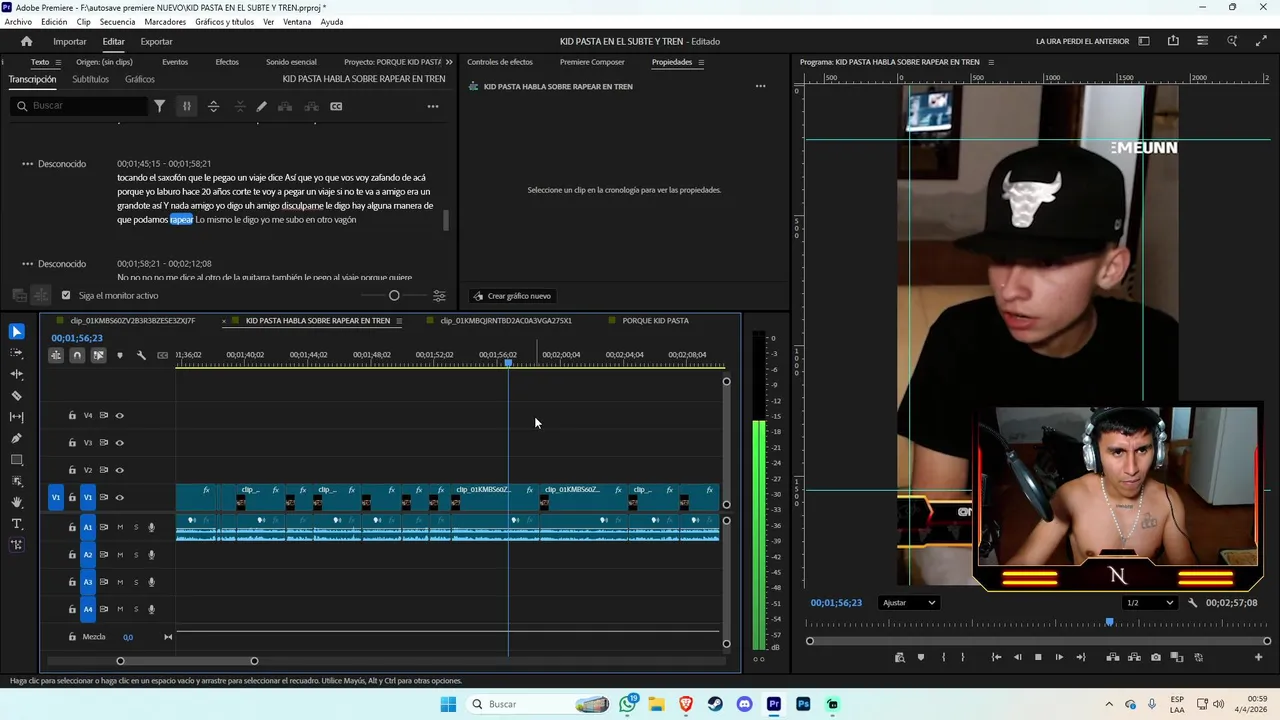This screenshot has height=720, width=1280.
Task: Add marker in timeline header
Action: [x=120, y=355]
